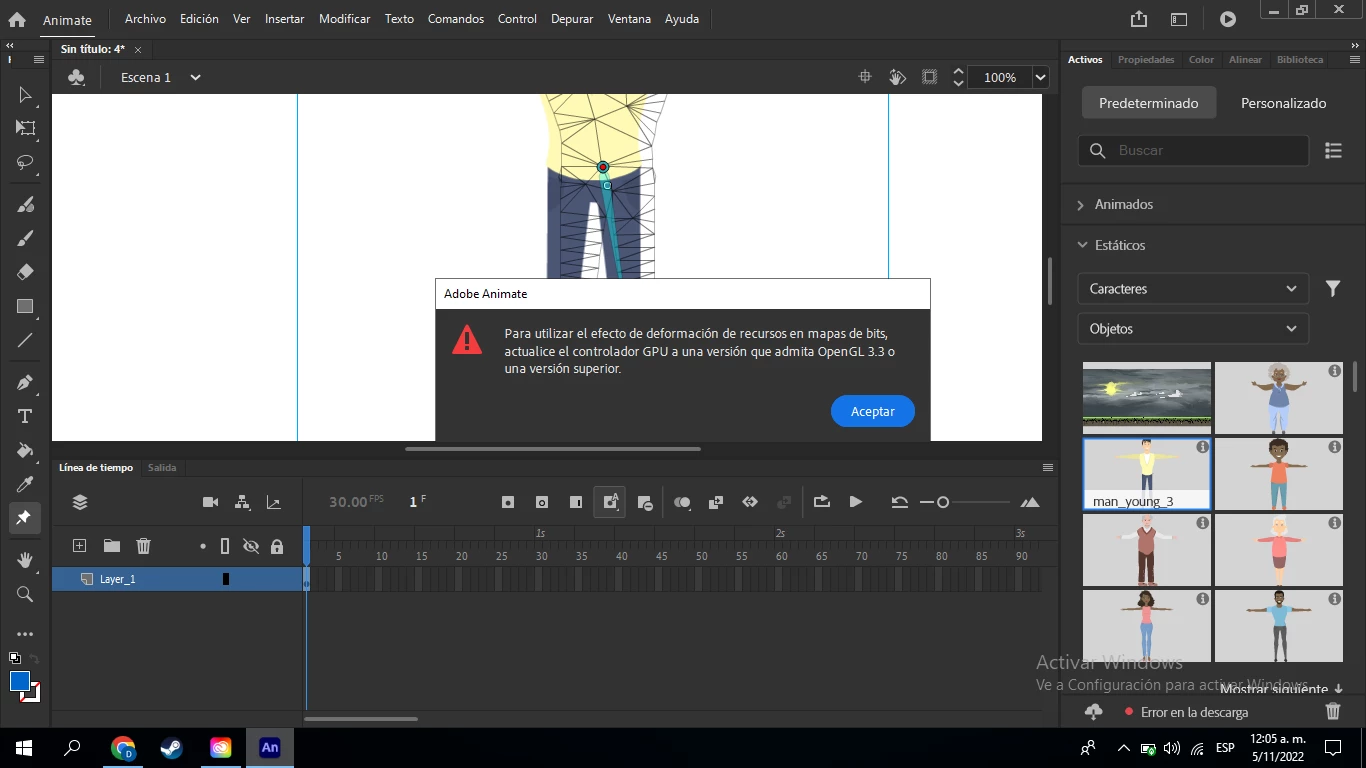The image size is (1366, 768).
Task: Select the Eraser tool
Action: [26, 272]
